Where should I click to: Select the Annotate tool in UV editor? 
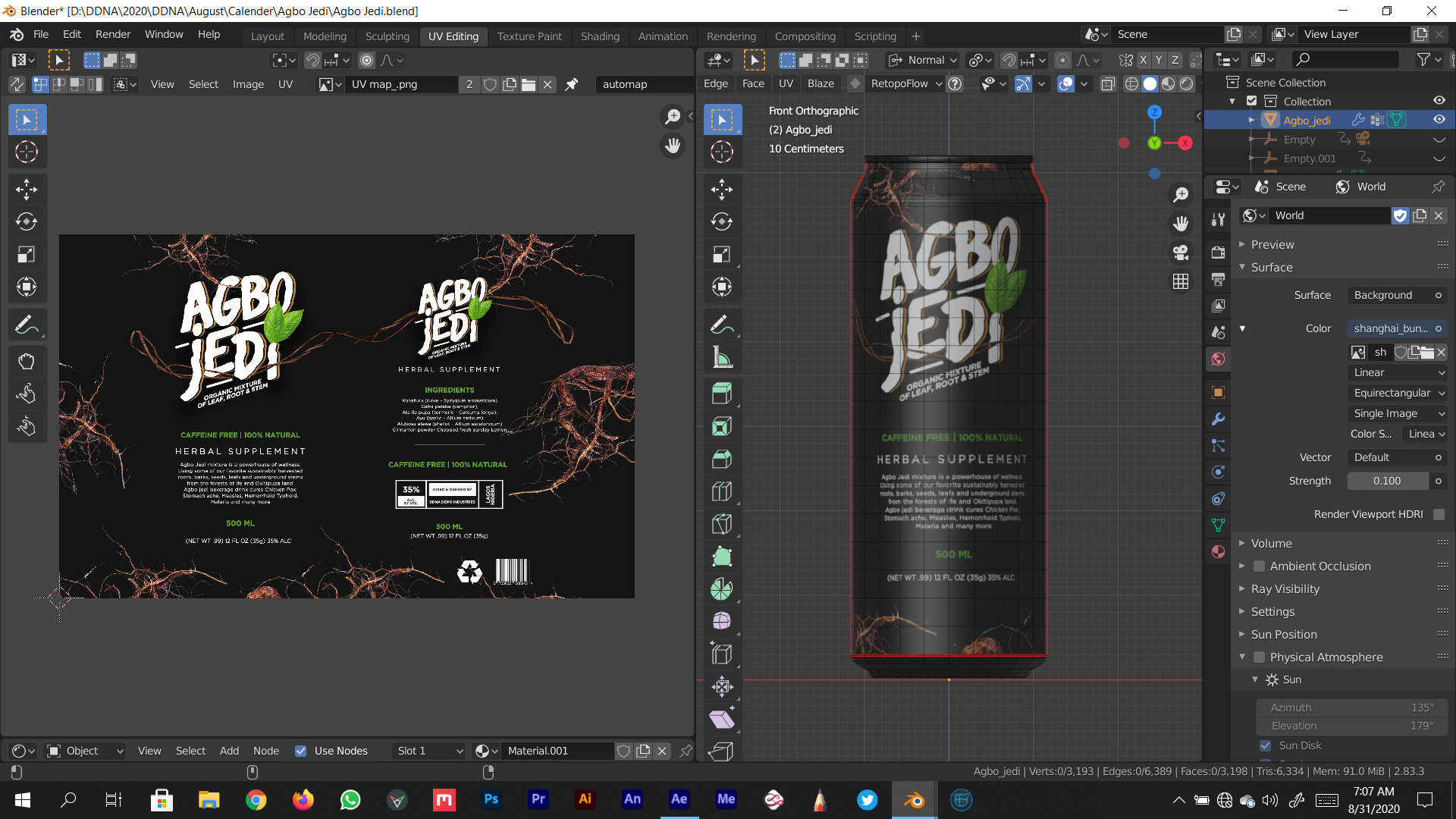click(27, 325)
